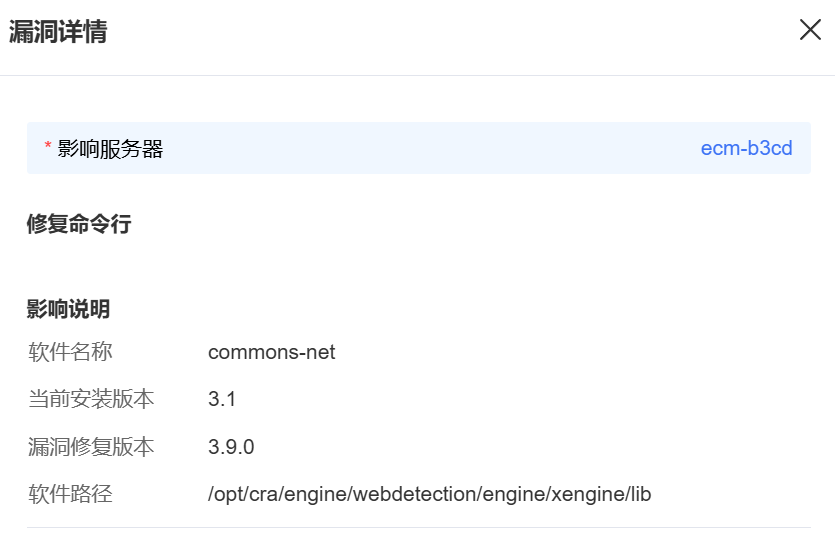Select the 漏洞修复版本 label
The height and width of the screenshot is (557, 835).
(x=91, y=447)
